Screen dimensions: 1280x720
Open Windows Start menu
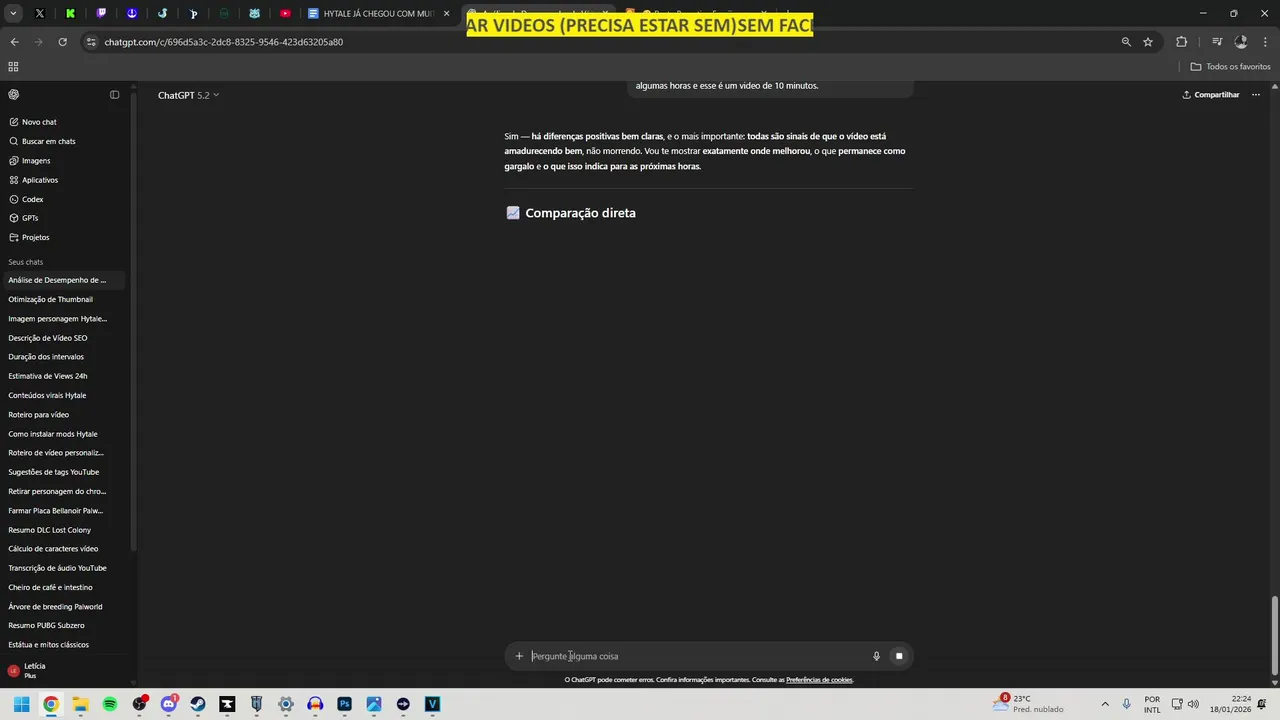coord(21,704)
